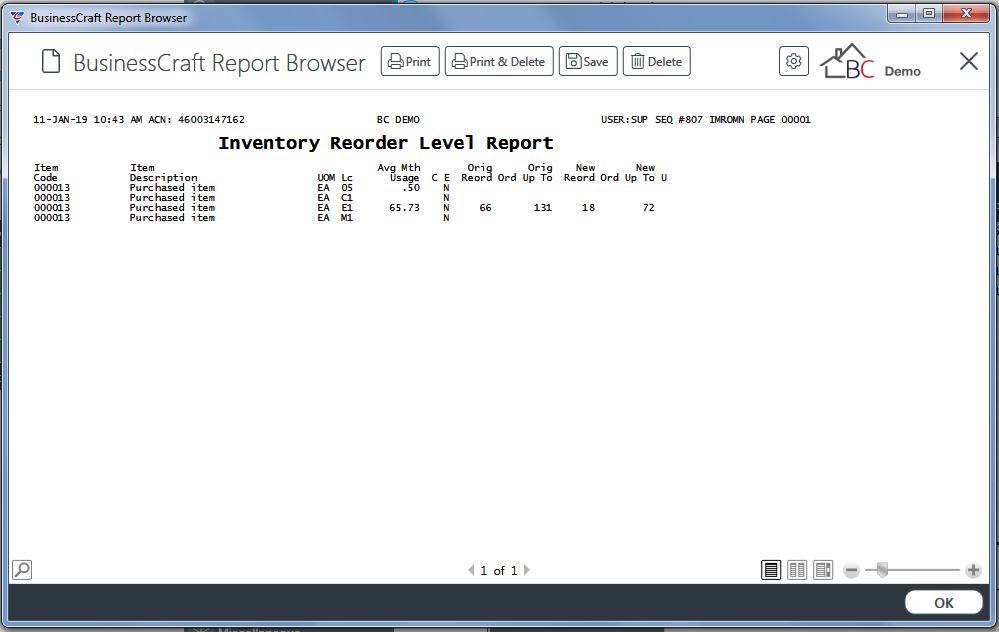Go to the next page arrow
The height and width of the screenshot is (632, 999).
(527, 570)
